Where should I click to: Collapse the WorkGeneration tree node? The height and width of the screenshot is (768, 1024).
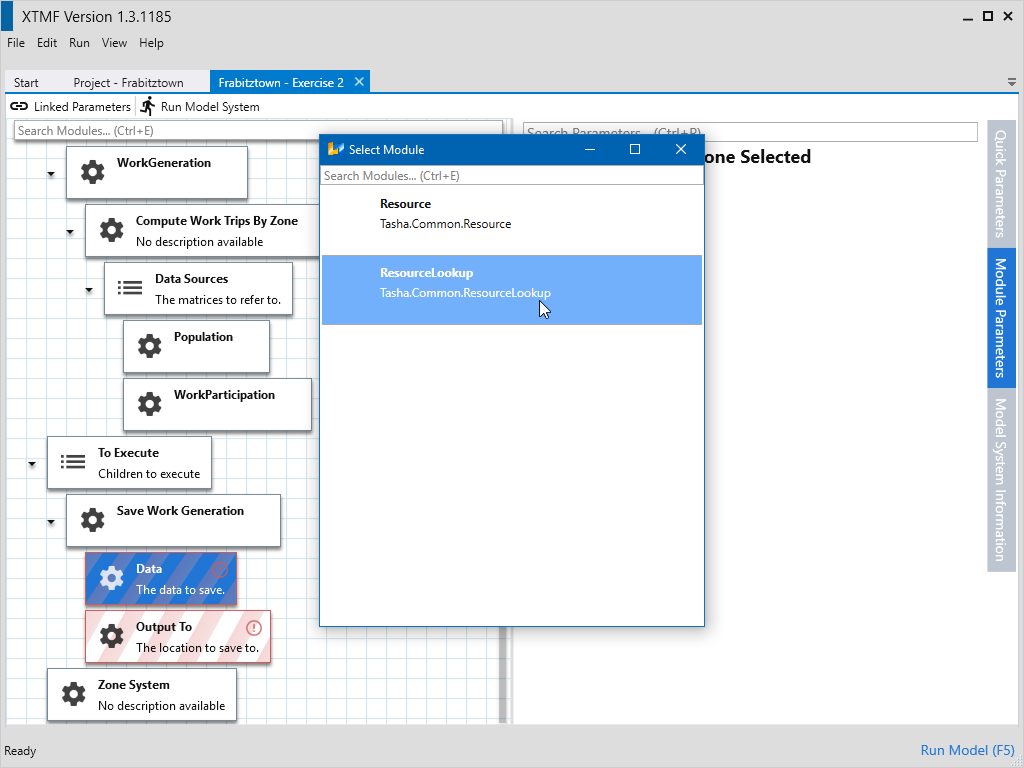pos(51,174)
